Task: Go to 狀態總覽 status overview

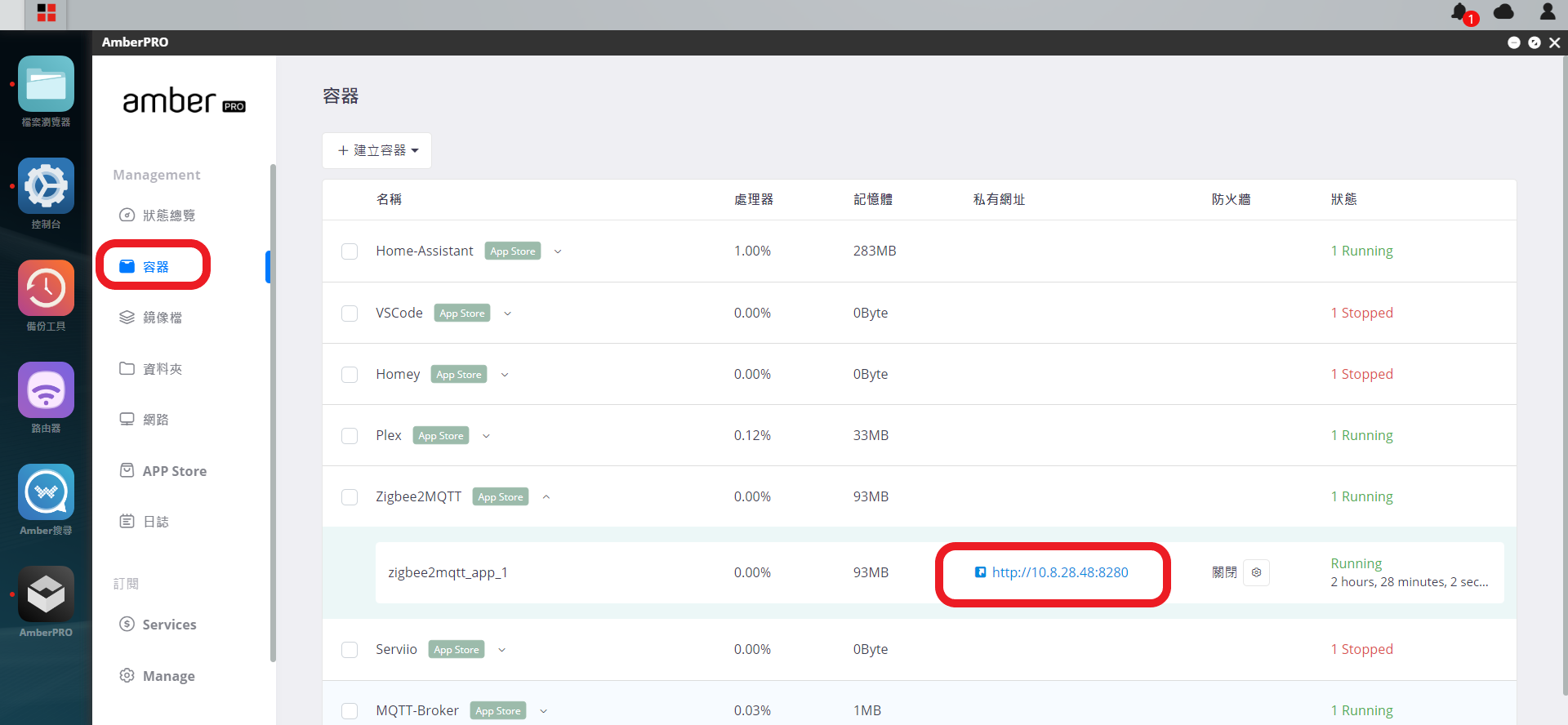Action: pyautogui.click(x=158, y=216)
